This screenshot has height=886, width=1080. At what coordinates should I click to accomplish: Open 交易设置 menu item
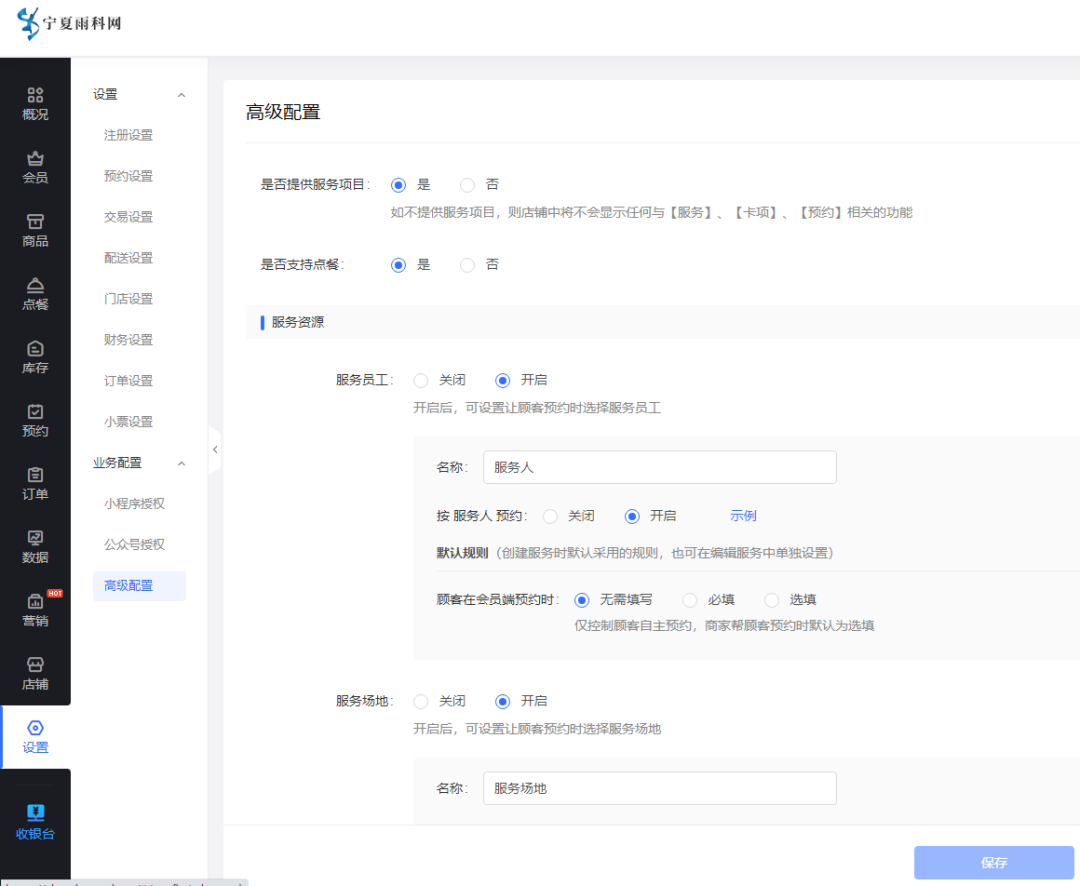[129, 217]
